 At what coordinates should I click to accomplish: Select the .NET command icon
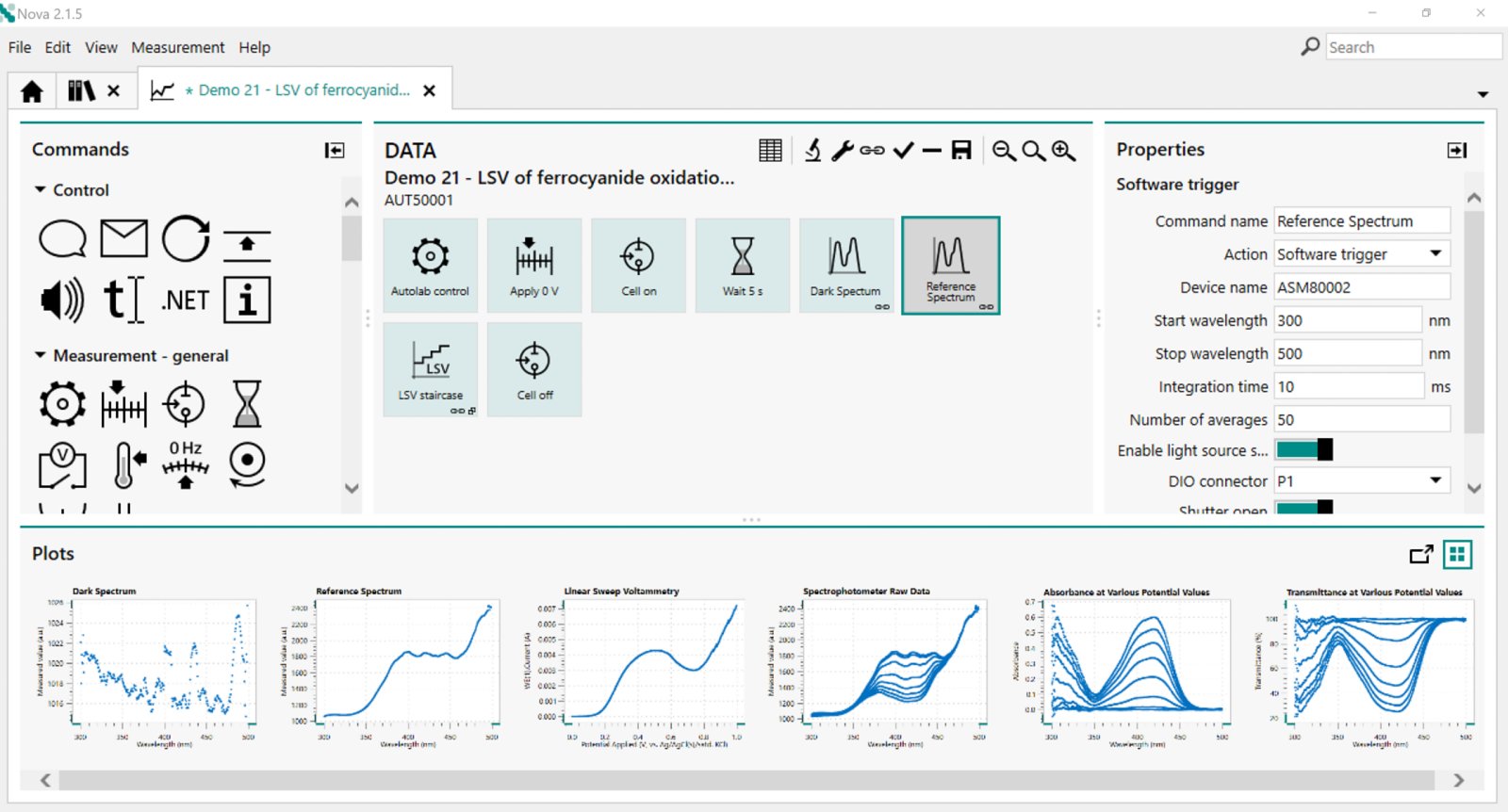point(185,300)
